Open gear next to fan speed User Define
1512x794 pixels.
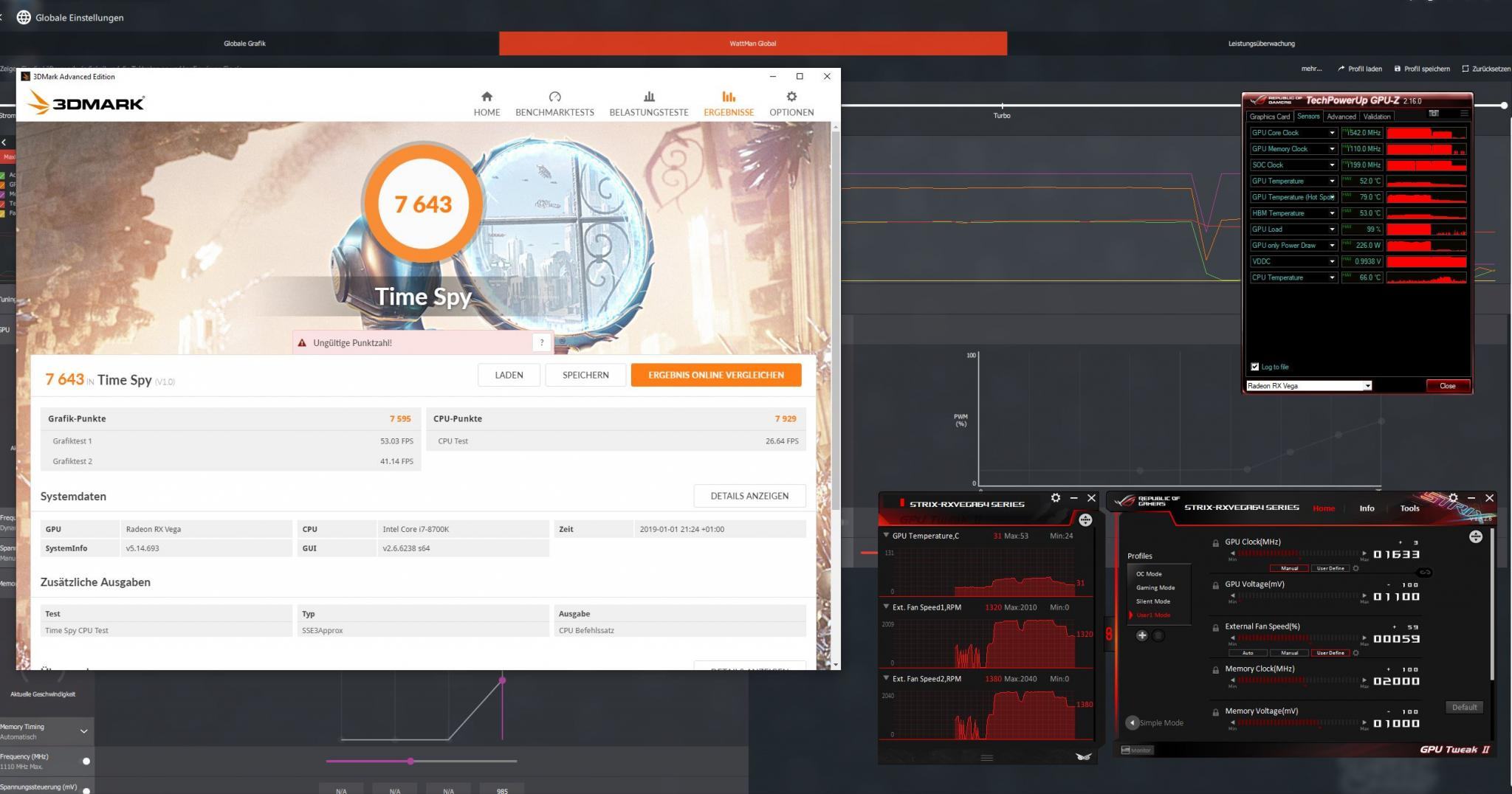pyautogui.click(x=1355, y=653)
